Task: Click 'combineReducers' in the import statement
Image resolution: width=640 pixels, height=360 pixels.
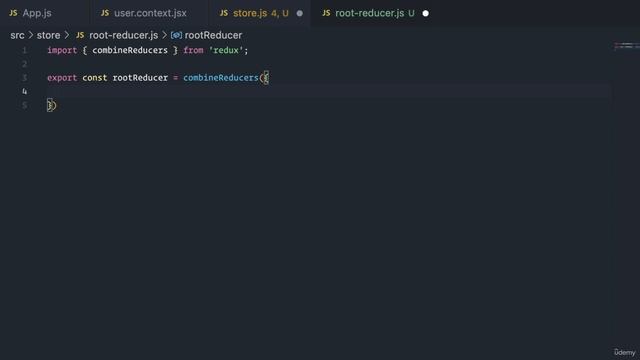Action: pyautogui.click(x=130, y=51)
